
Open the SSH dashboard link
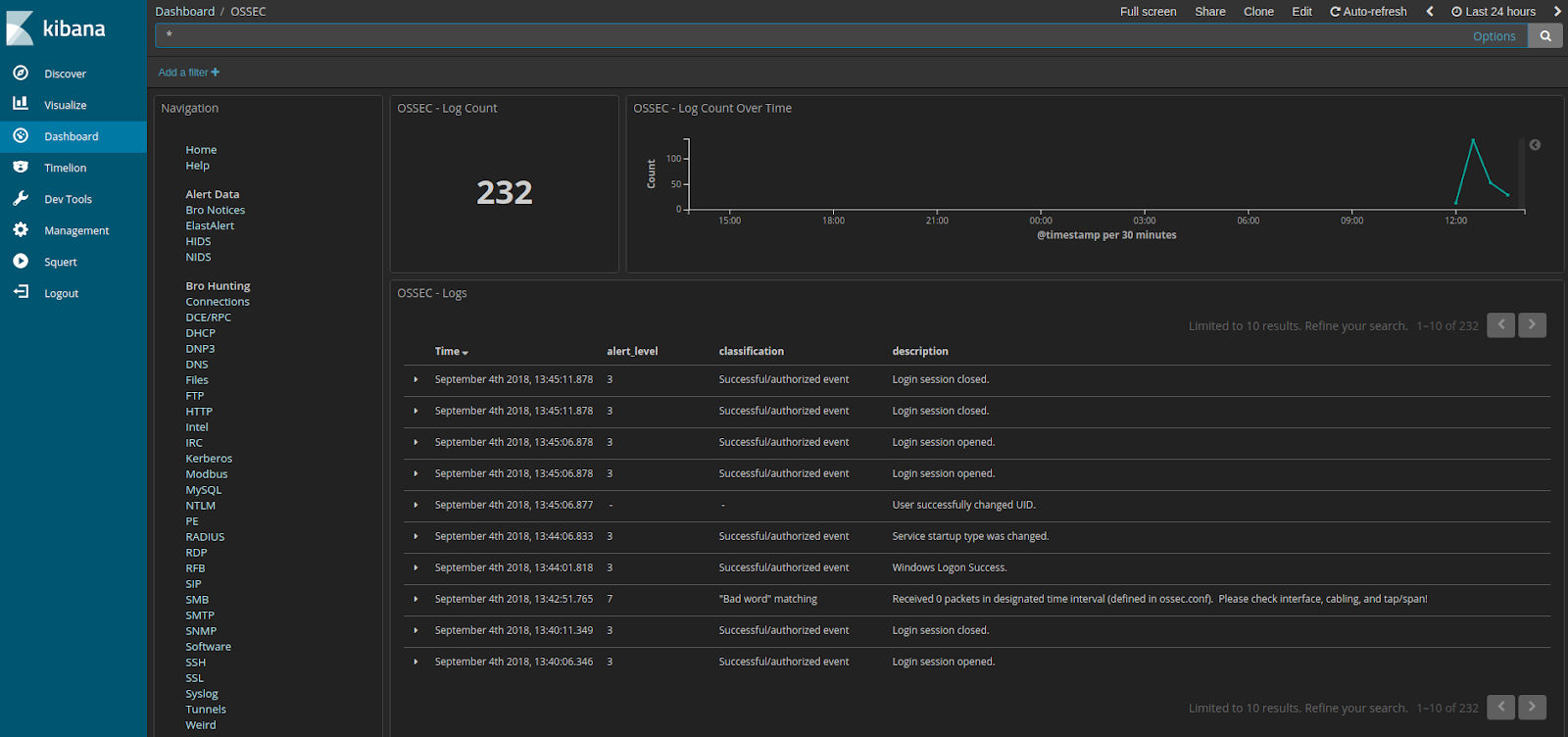click(x=196, y=663)
